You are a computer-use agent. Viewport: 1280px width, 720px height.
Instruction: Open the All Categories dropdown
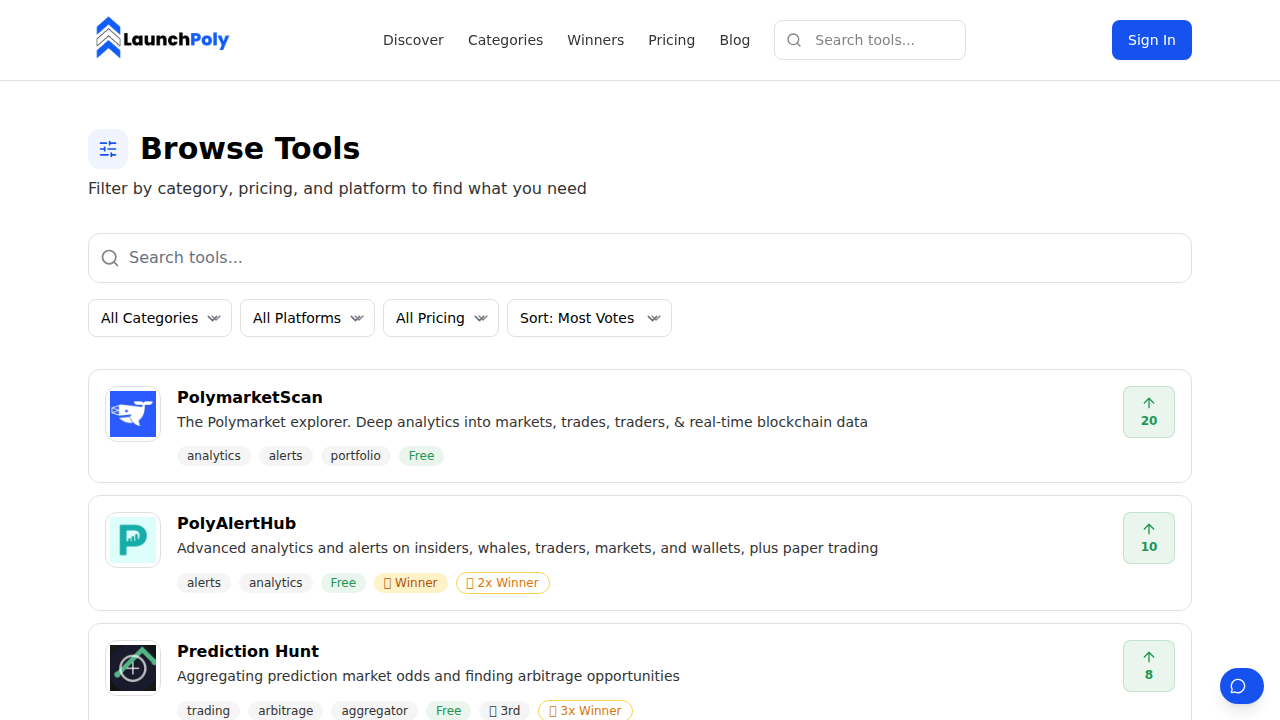tap(159, 318)
